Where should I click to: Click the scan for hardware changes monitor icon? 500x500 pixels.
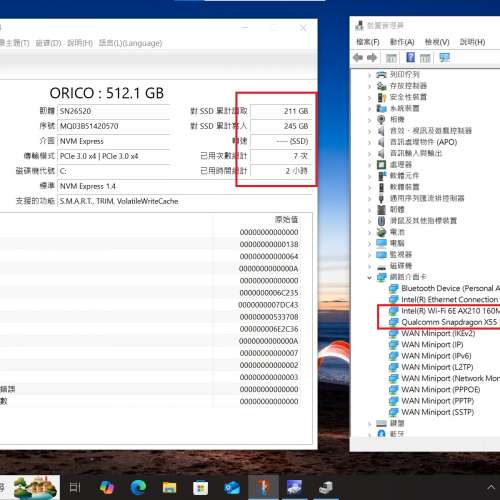[444, 57]
